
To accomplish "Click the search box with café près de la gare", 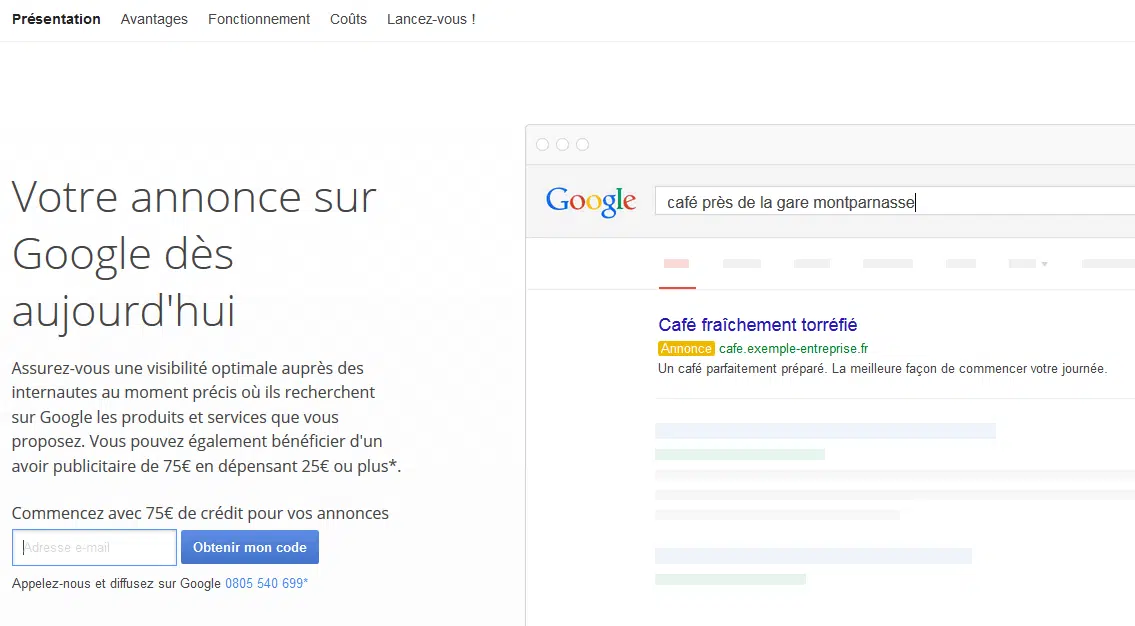I will point(890,202).
